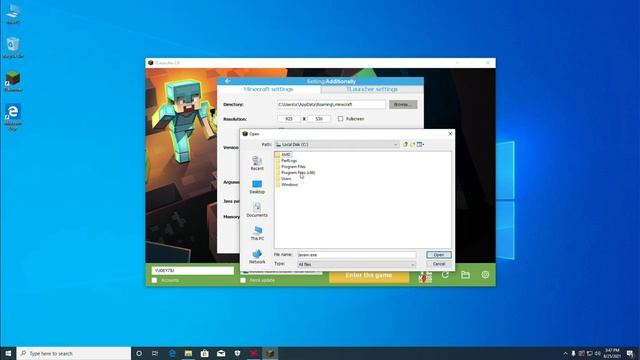The width and height of the screenshot is (640, 360).
Task: Toggle Accounts checkbox
Action: [154, 280]
